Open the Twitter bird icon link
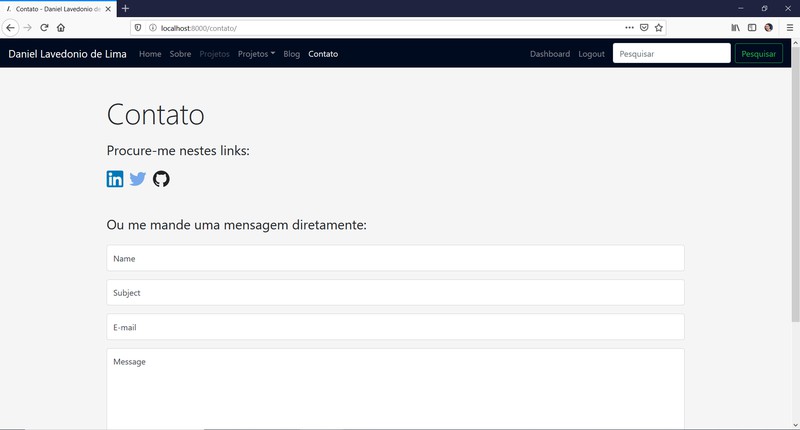 [138, 179]
